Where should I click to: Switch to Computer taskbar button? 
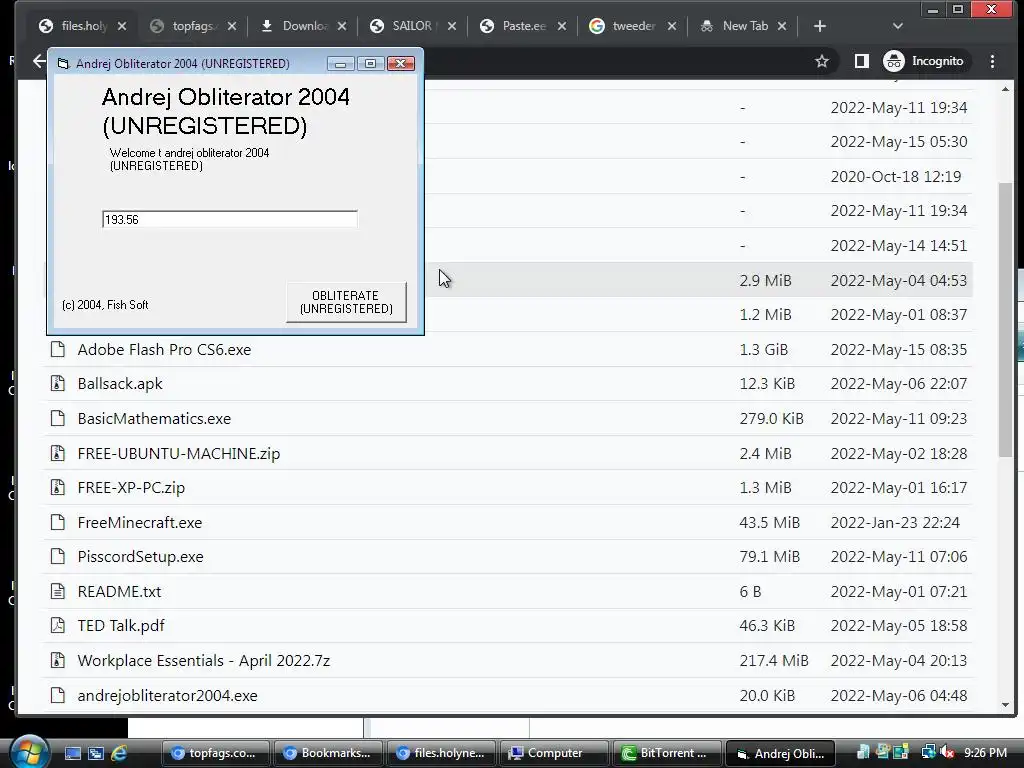[554, 753]
